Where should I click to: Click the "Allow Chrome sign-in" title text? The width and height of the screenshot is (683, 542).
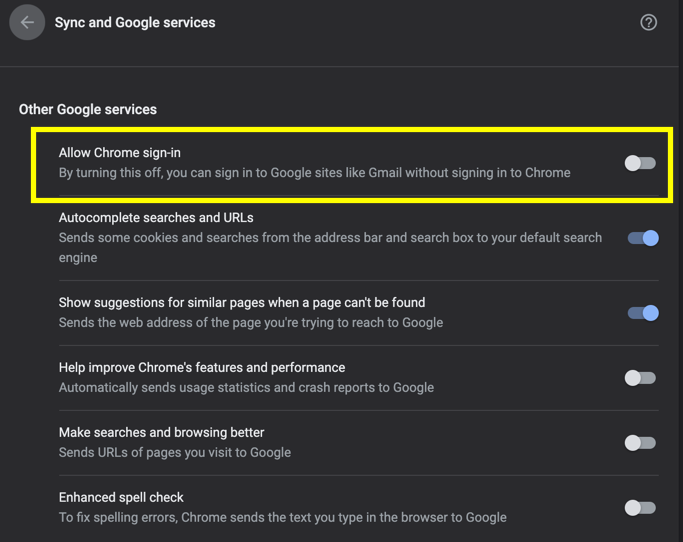tap(120, 153)
